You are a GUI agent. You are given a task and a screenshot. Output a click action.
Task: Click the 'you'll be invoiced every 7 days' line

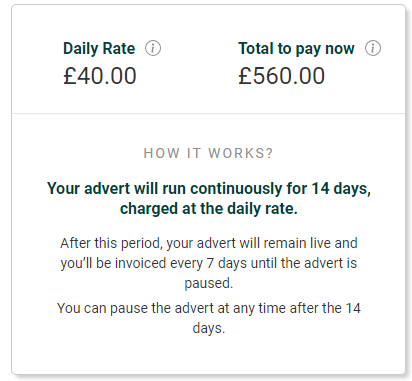coord(209,263)
